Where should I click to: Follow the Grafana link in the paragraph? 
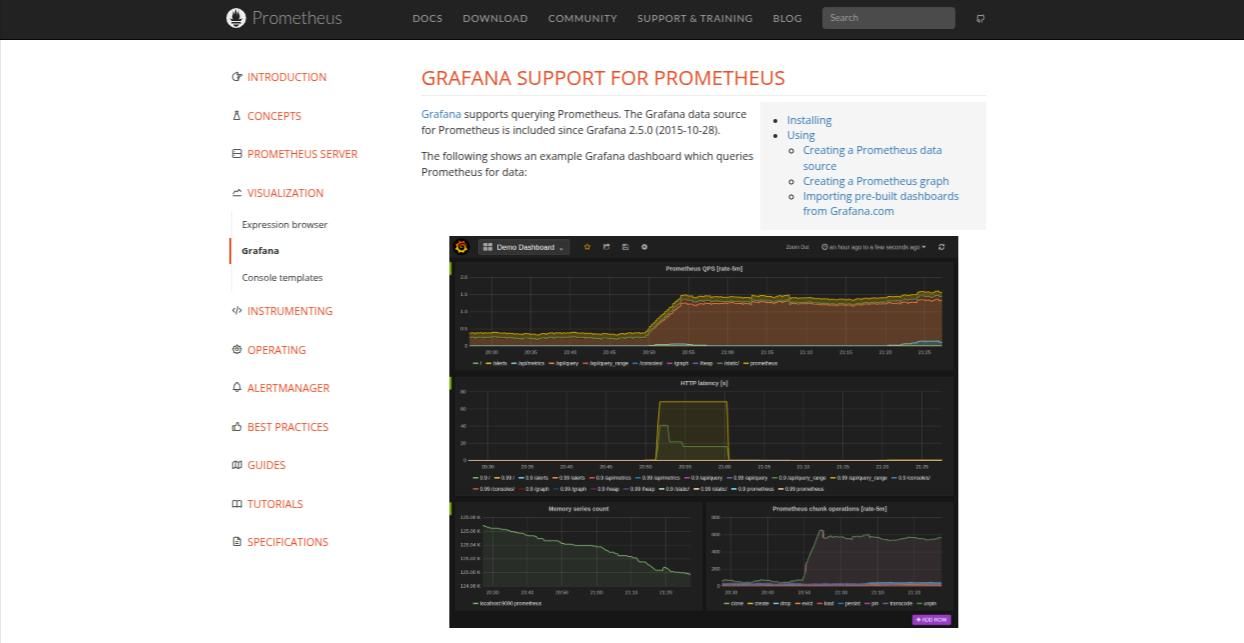(x=441, y=114)
